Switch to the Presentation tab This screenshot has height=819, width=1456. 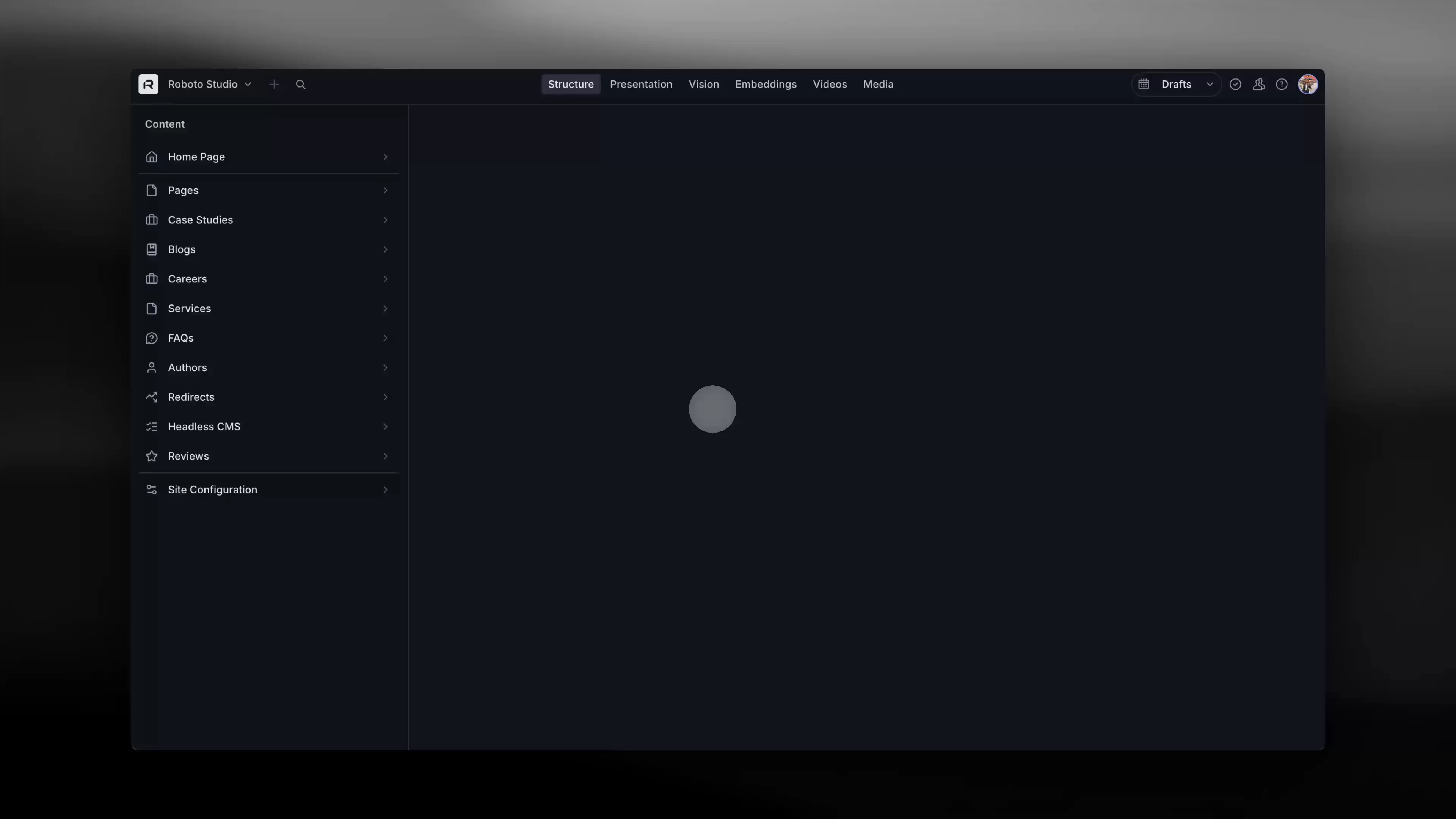[x=640, y=84]
